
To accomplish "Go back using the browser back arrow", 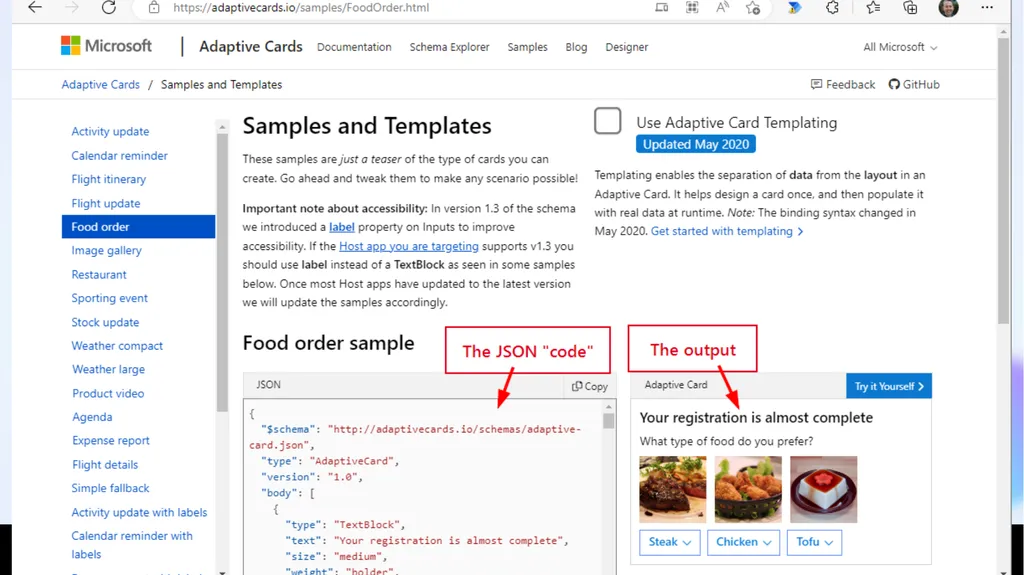I will click(x=35, y=8).
